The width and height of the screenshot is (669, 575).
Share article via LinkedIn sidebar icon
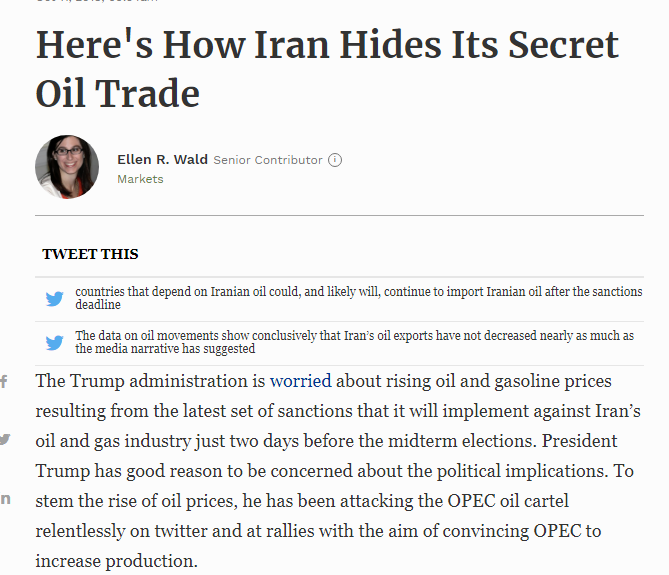click(5, 499)
